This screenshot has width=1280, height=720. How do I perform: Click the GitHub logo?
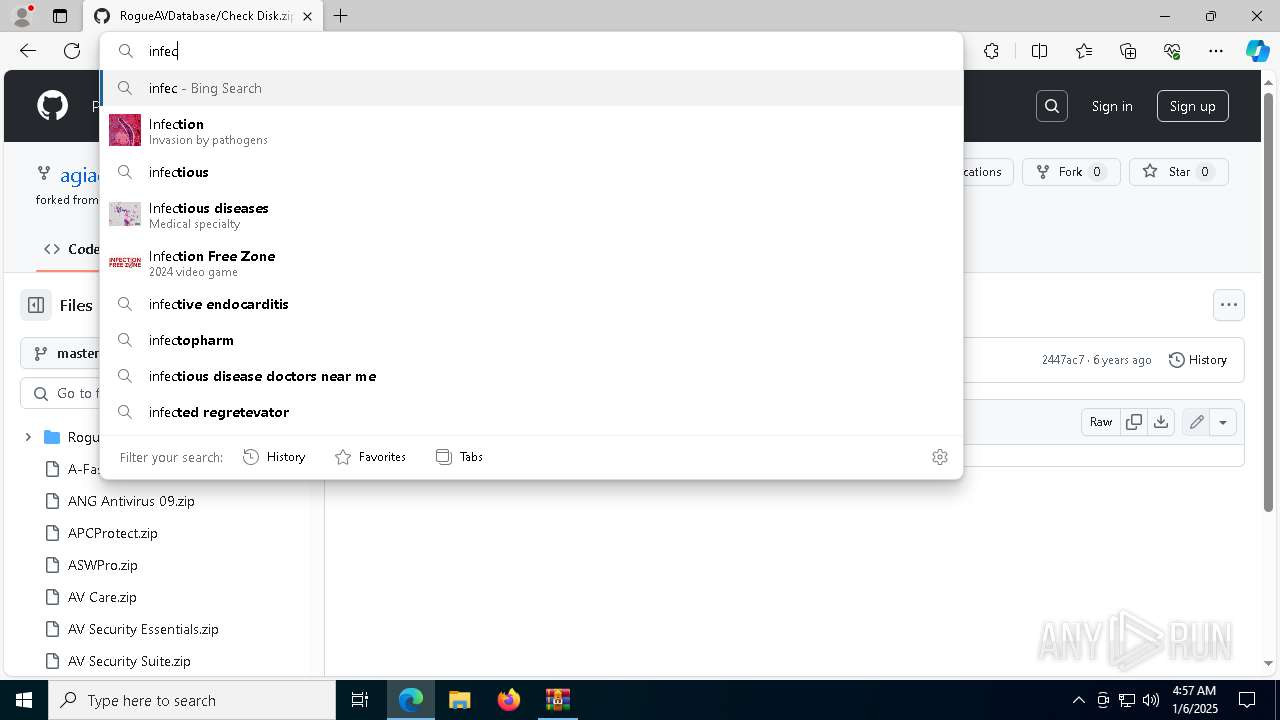coord(52,106)
